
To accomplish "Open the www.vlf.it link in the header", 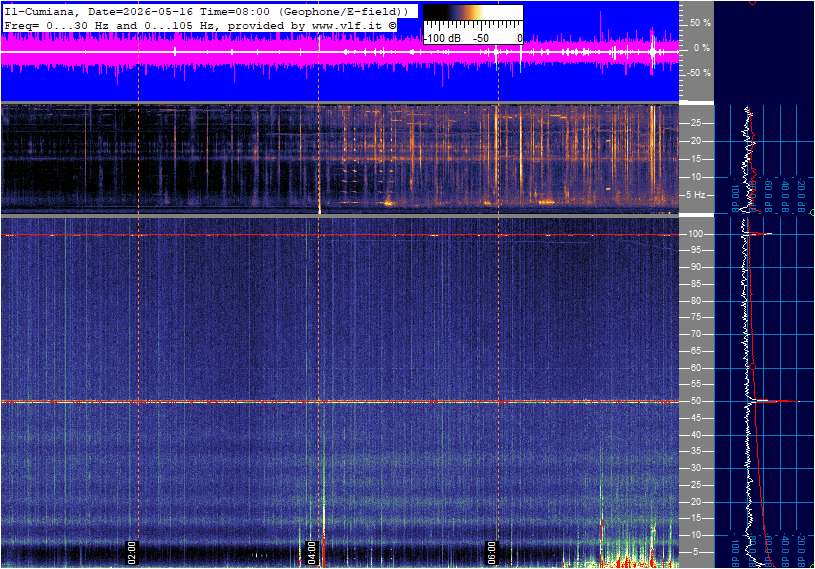I will [x=348, y=25].
